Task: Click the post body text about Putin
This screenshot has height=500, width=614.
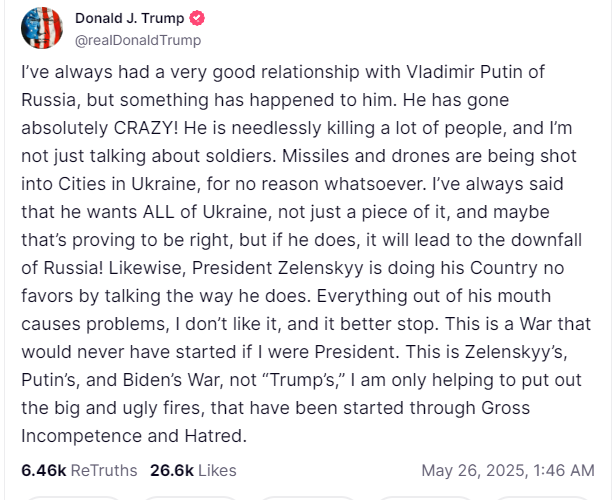Action: 305,254
